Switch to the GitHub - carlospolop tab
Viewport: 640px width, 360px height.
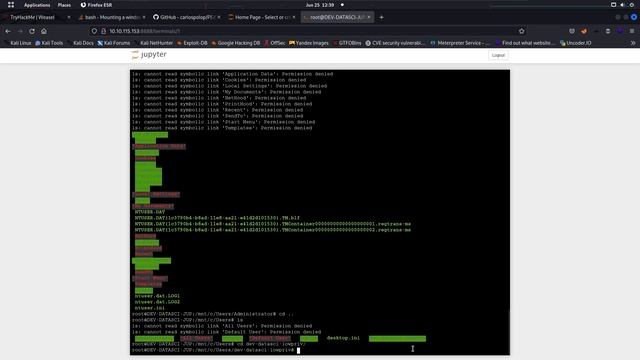tap(187, 17)
